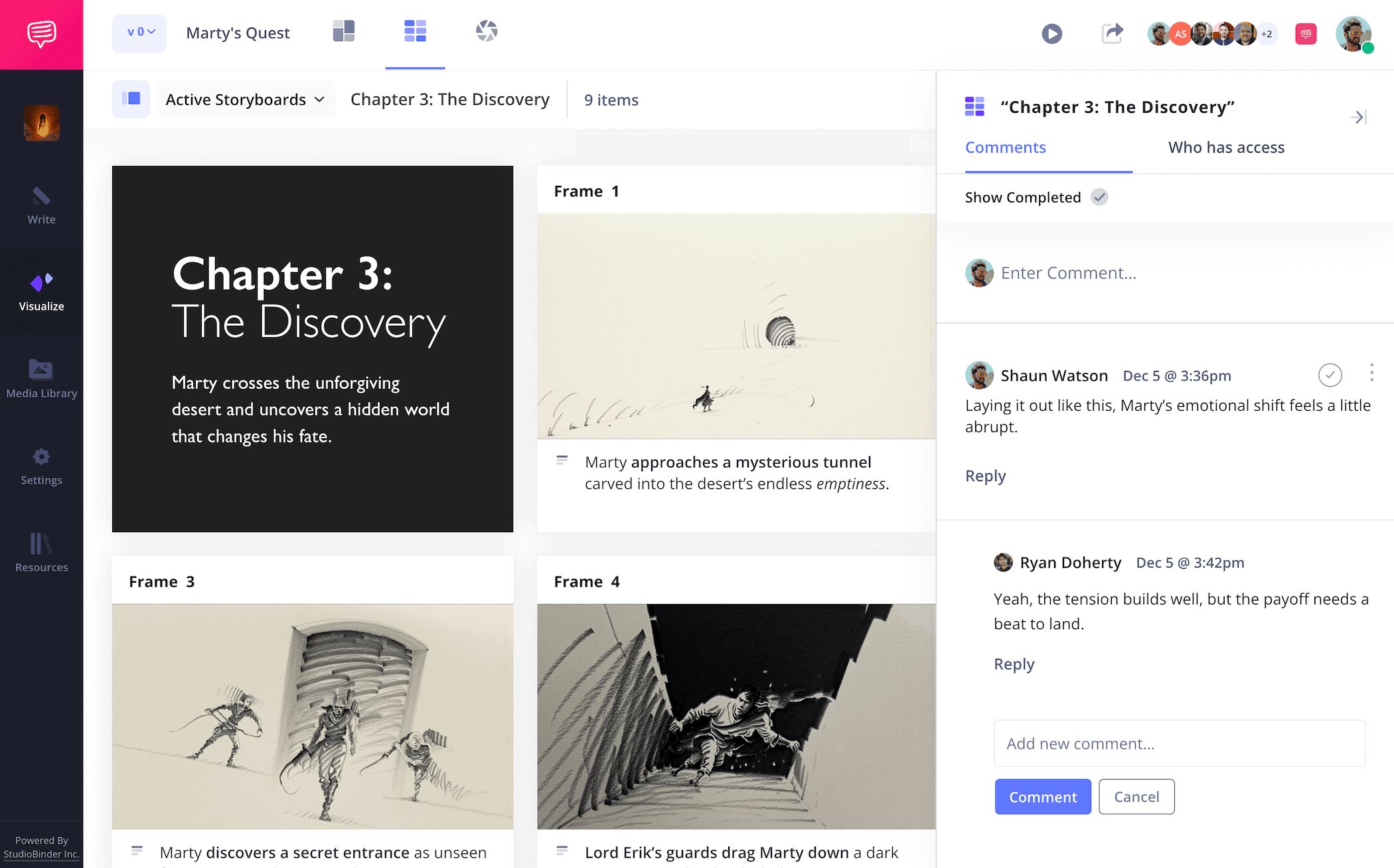Play the storyboard presentation
Viewport: 1394px width, 868px height.
click(x=1051, y=34)
